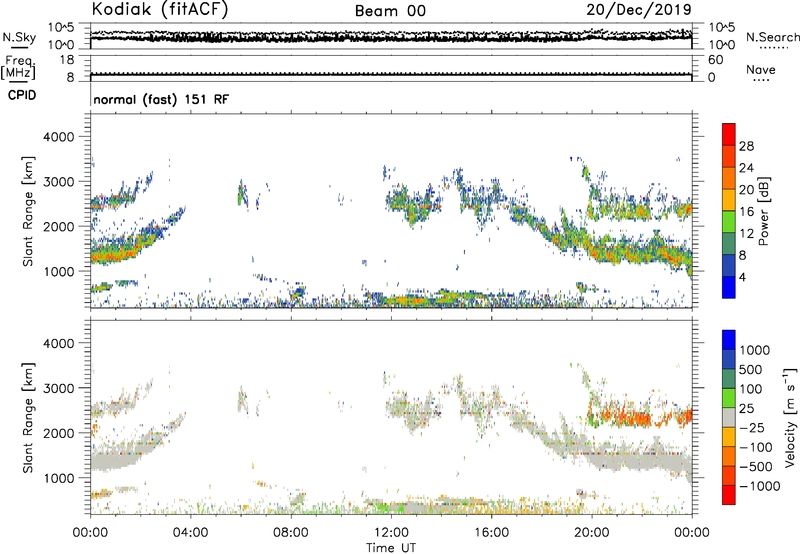Image resolution: width=800 pixels, height=554 pixels.
Task: Click the "2000" tick on the Velocity panel
Action: click(x=58, y=433)
